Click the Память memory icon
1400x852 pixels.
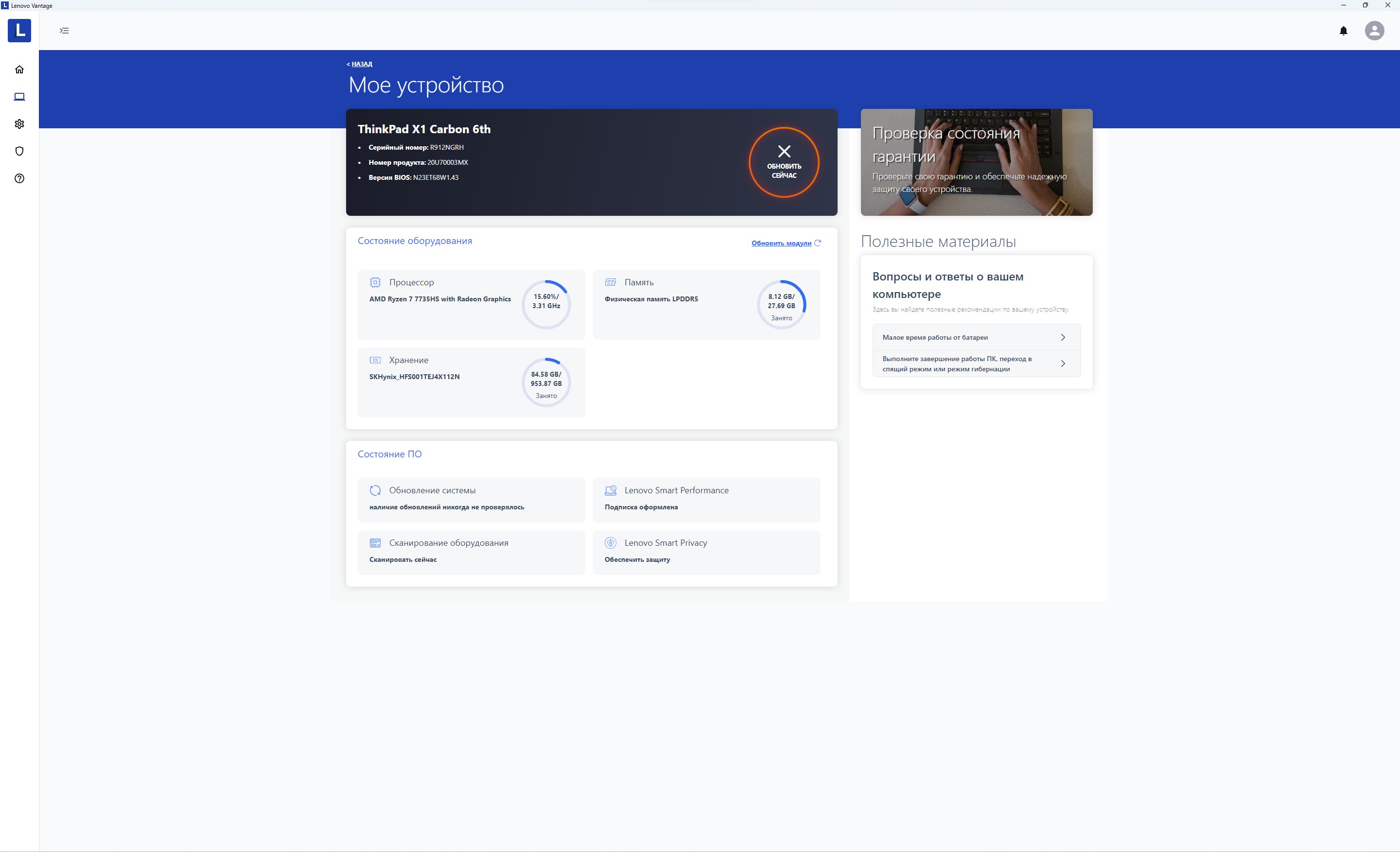[x=610, y=282]
